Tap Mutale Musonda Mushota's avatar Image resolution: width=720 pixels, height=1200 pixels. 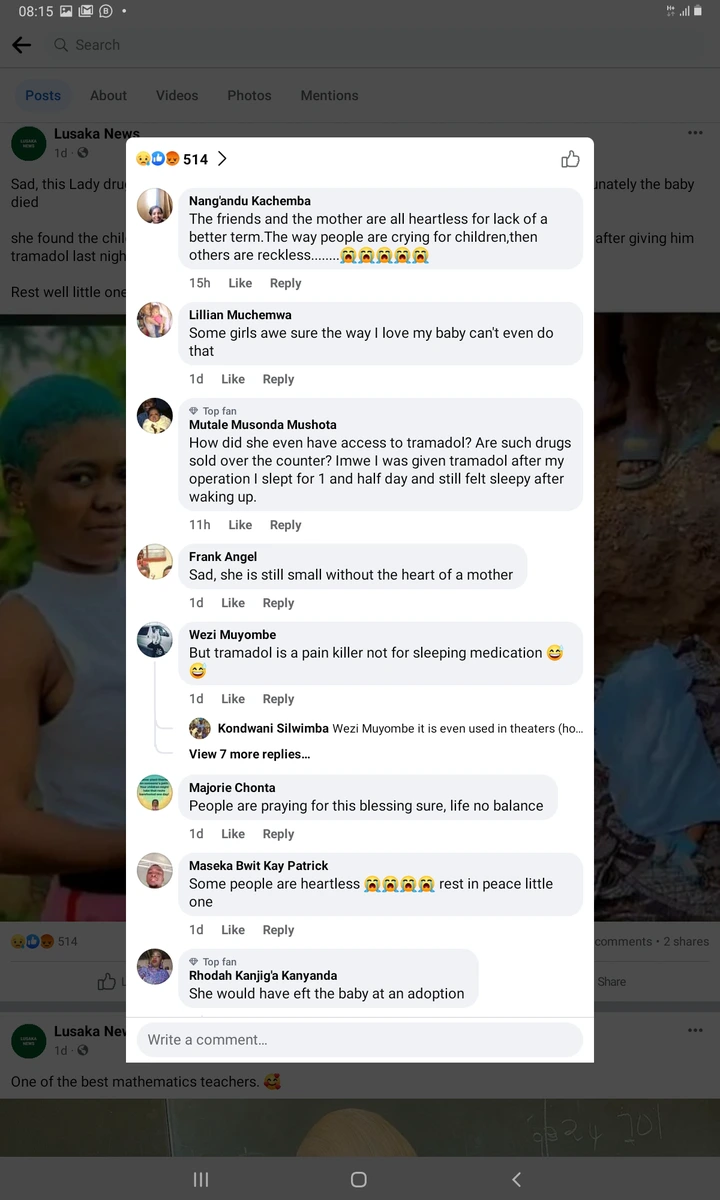click(155, 415)
